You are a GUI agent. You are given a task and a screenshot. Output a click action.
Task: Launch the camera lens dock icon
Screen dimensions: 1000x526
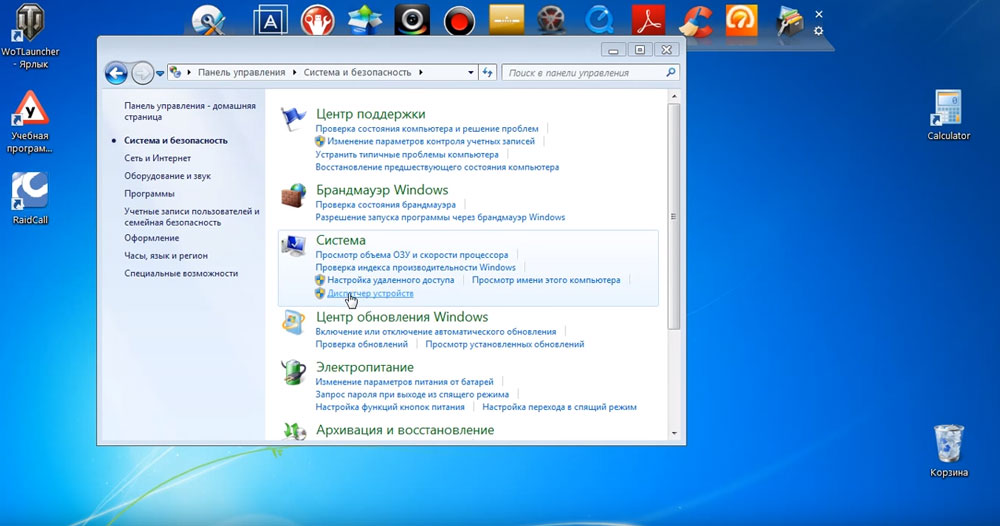click(412, 20)
